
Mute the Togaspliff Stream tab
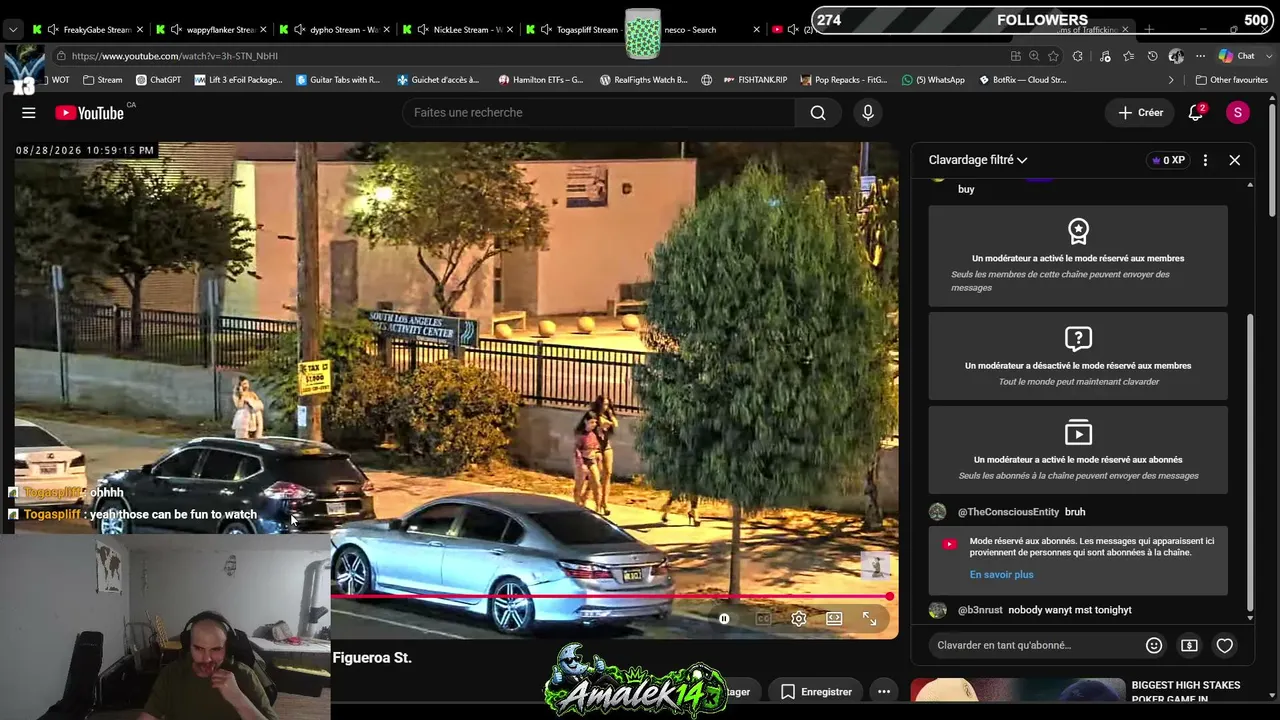(546, 30)
